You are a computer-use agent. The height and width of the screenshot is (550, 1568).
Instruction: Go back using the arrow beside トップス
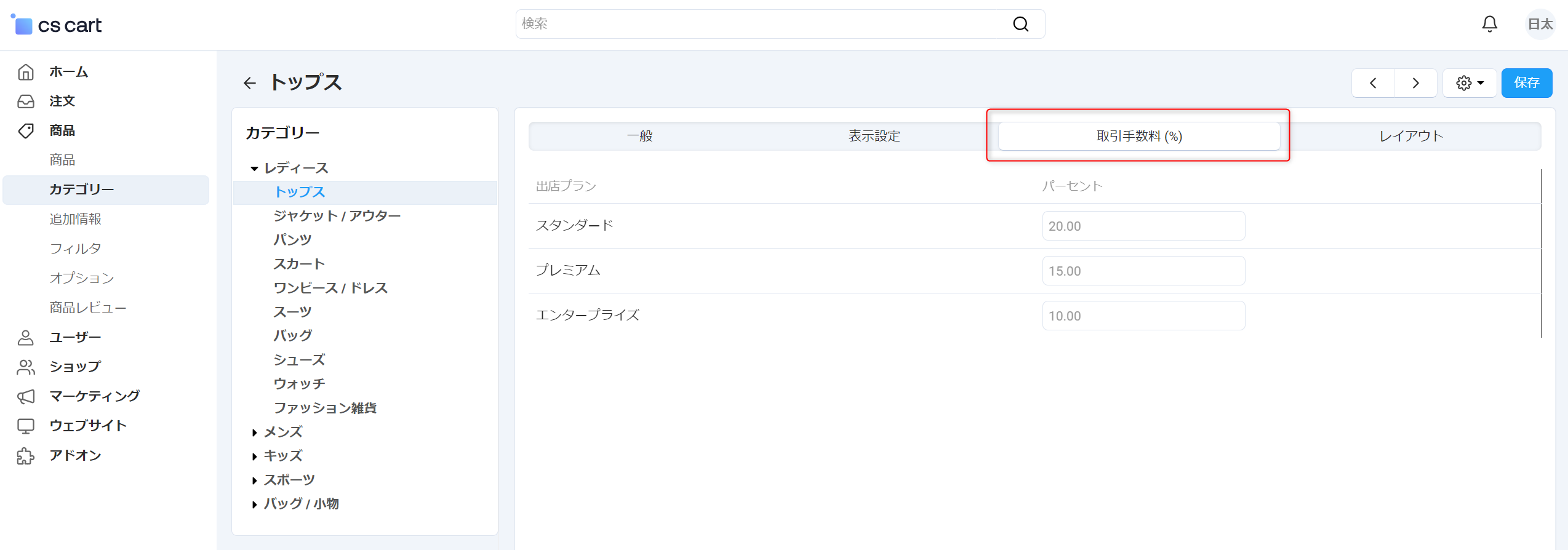pyautogui.click(x=249, y=83)
